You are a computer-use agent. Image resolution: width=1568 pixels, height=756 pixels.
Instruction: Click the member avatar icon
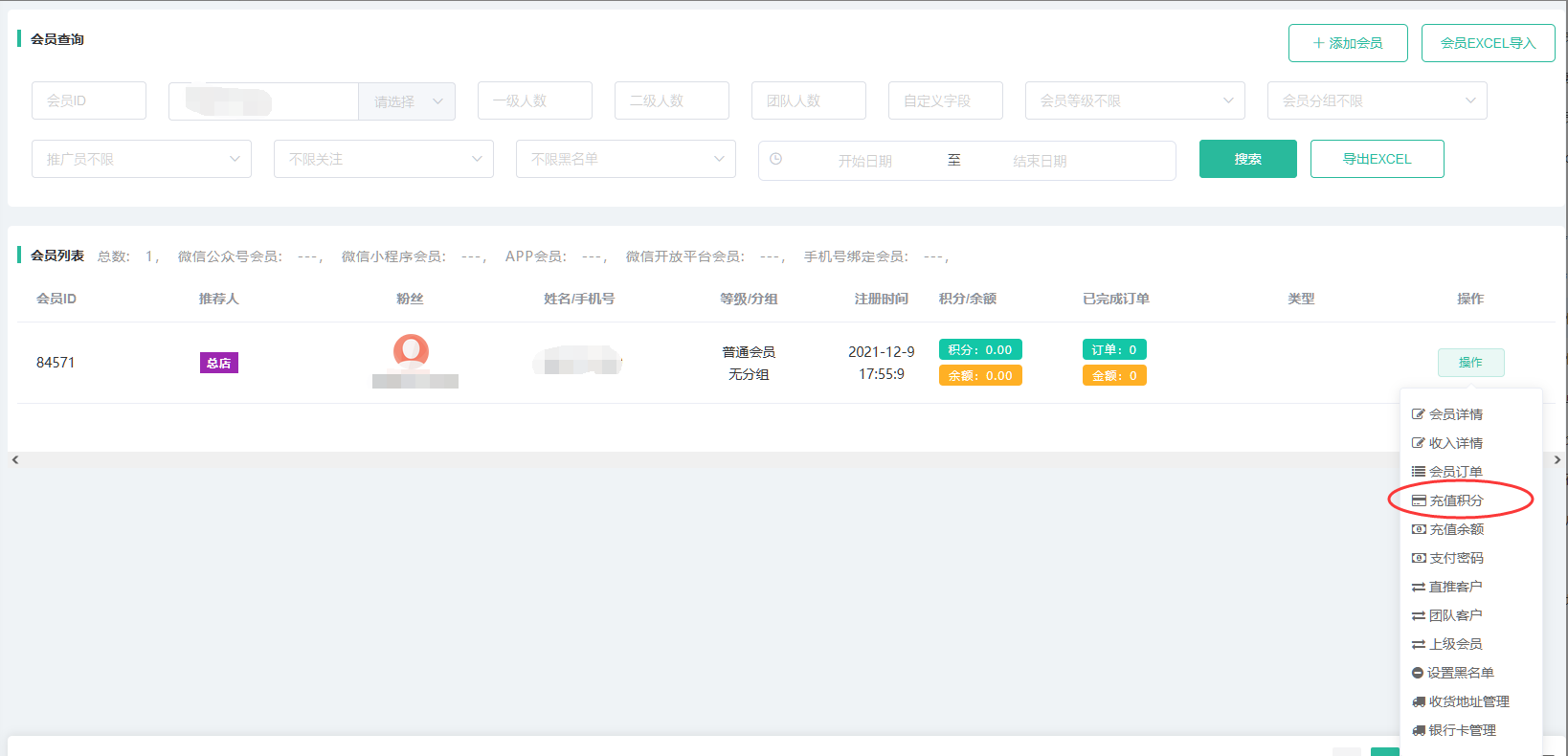click(411, 351)
